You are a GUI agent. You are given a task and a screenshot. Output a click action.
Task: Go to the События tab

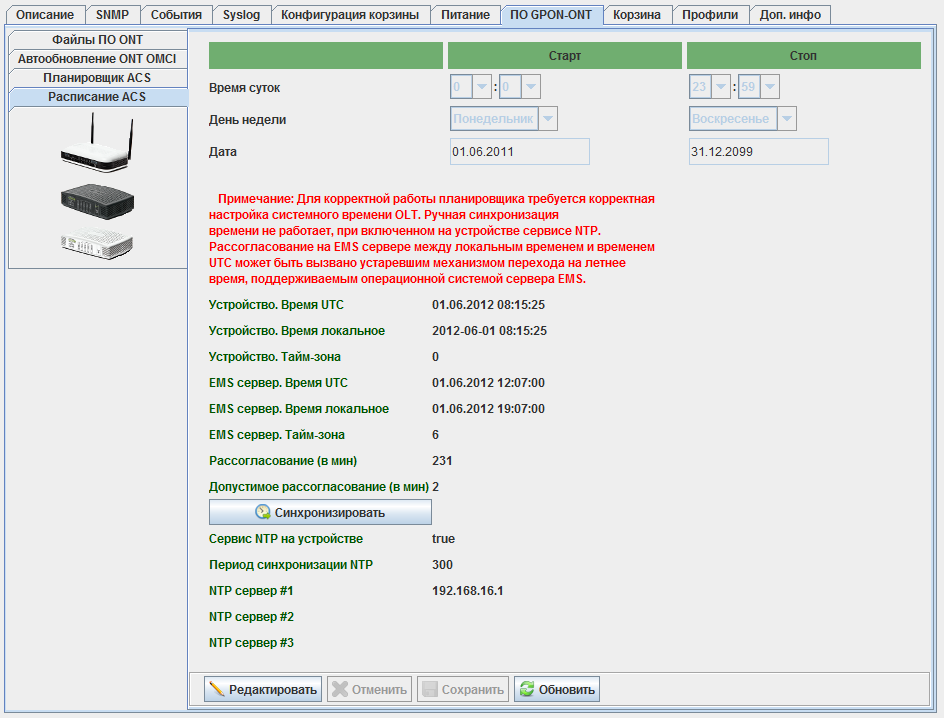176,14
